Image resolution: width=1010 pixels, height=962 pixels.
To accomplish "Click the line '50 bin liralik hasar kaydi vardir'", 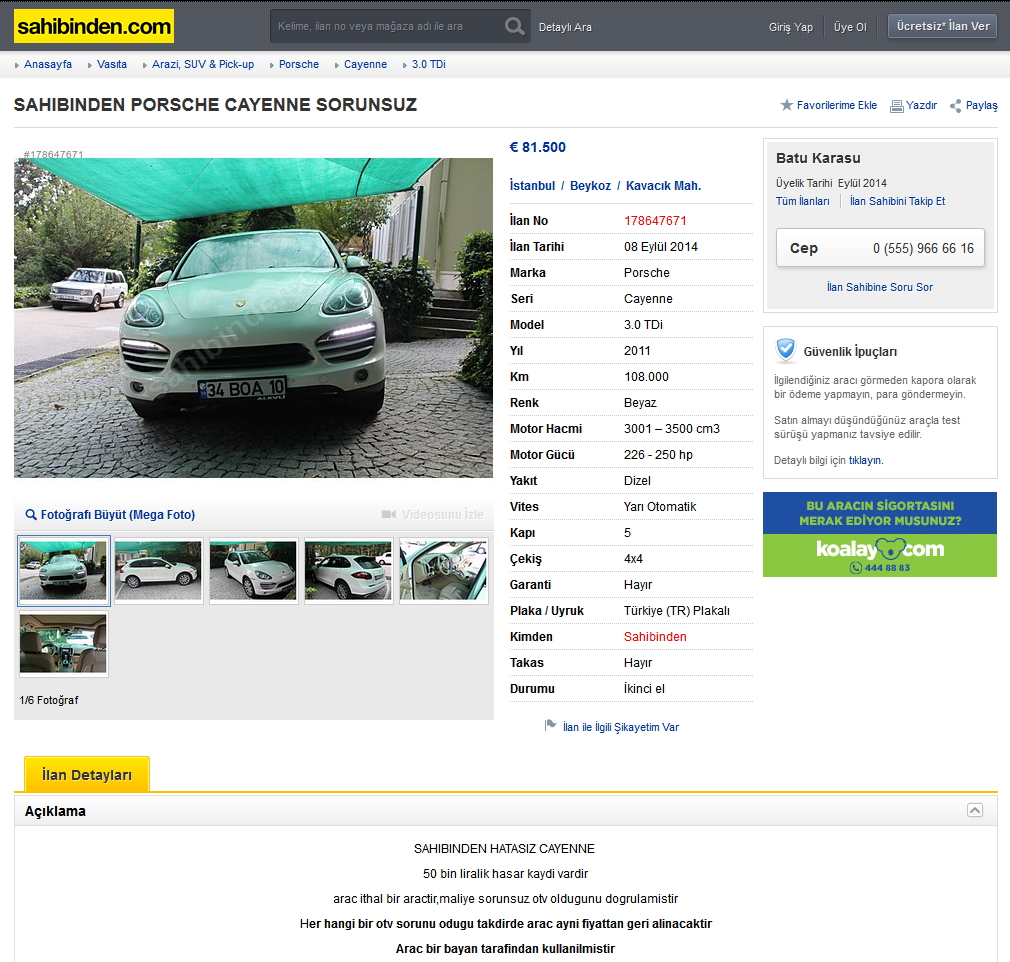I will point(505,874).
